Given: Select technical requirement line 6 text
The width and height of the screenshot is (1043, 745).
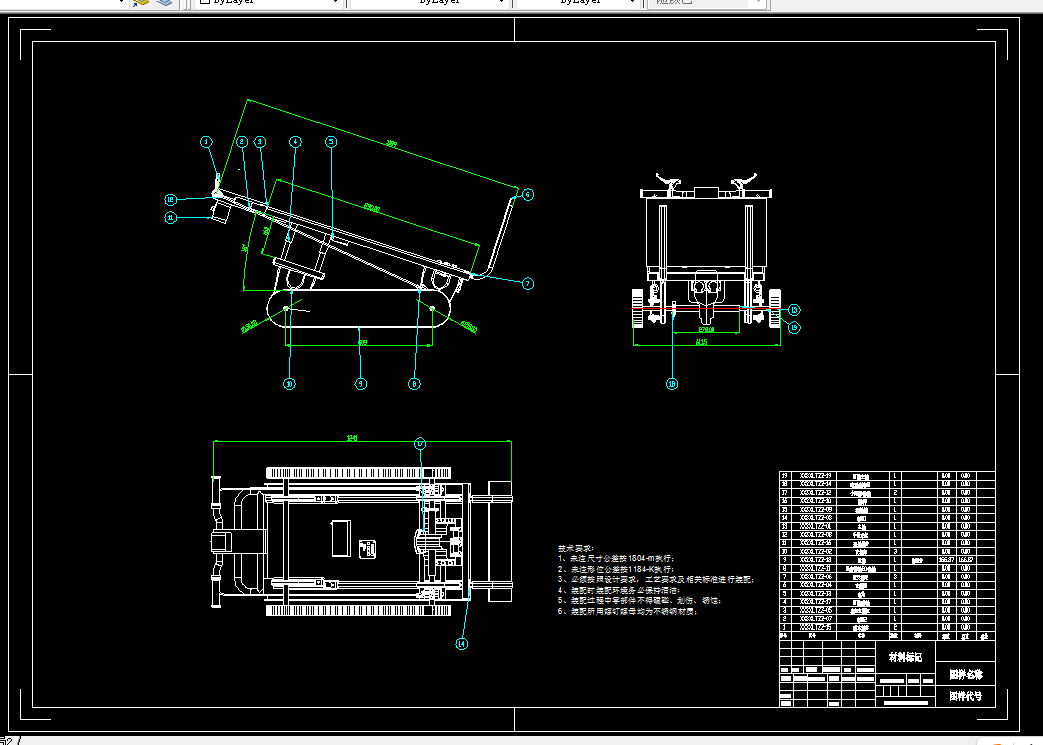Looking at the screenshot, I should [x=627, y=611].
